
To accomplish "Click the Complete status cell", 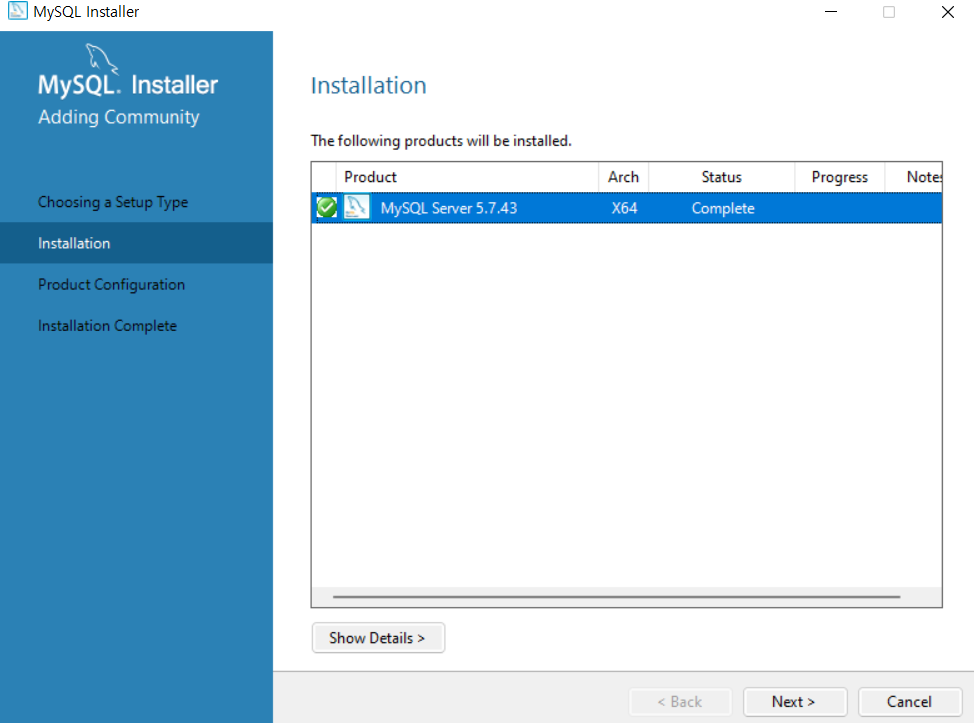I will click(x=723, y=208).
